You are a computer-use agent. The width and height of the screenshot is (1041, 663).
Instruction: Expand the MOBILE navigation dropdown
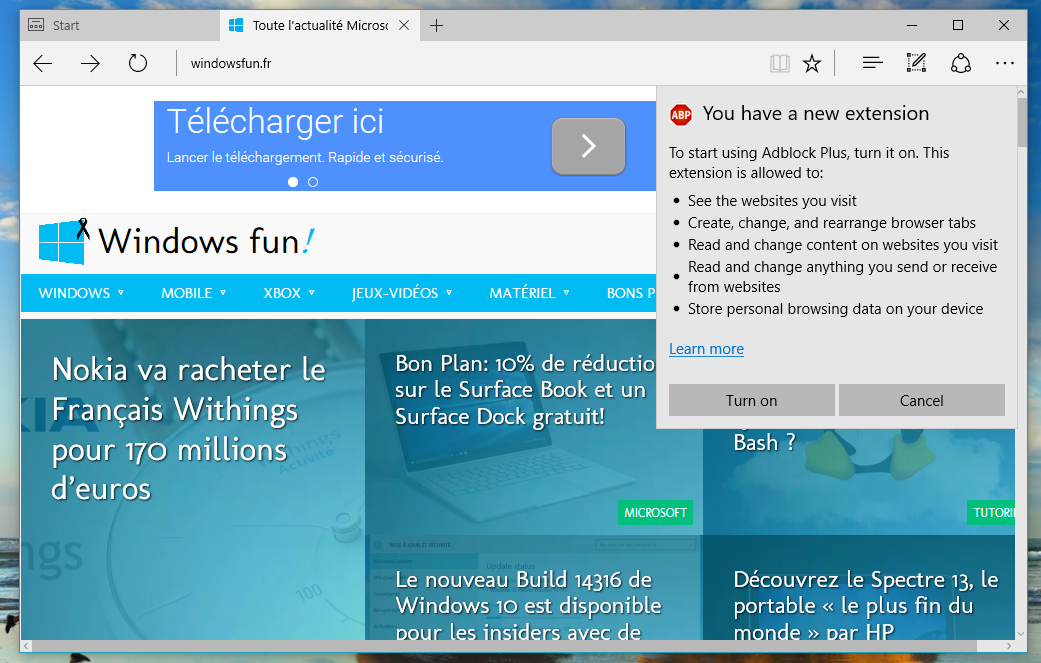(x=193, y=293)
